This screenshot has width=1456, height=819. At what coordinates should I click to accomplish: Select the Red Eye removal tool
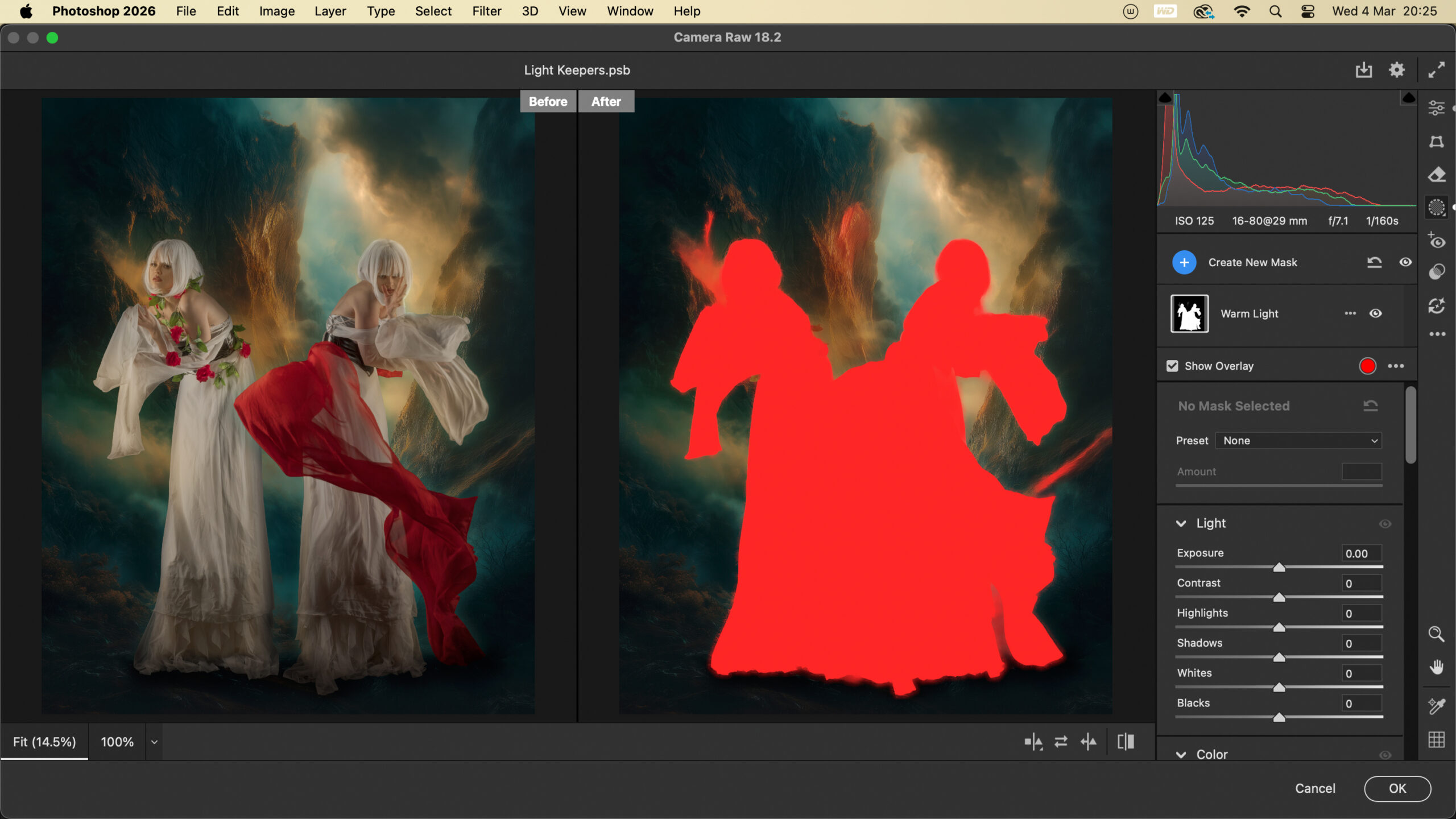[x=1437, y=241]
